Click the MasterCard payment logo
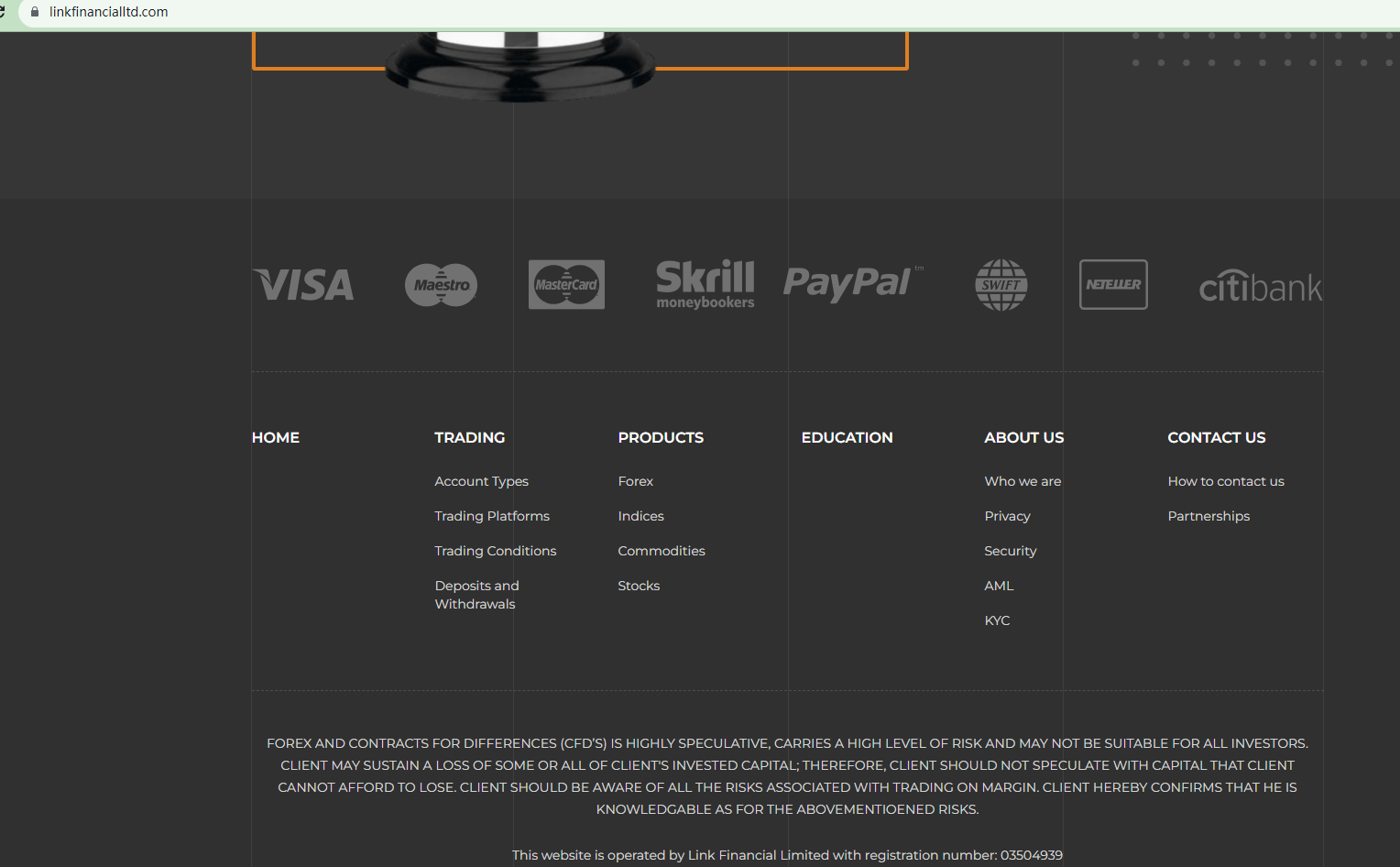1400x867 pixels. coord(566,284)
